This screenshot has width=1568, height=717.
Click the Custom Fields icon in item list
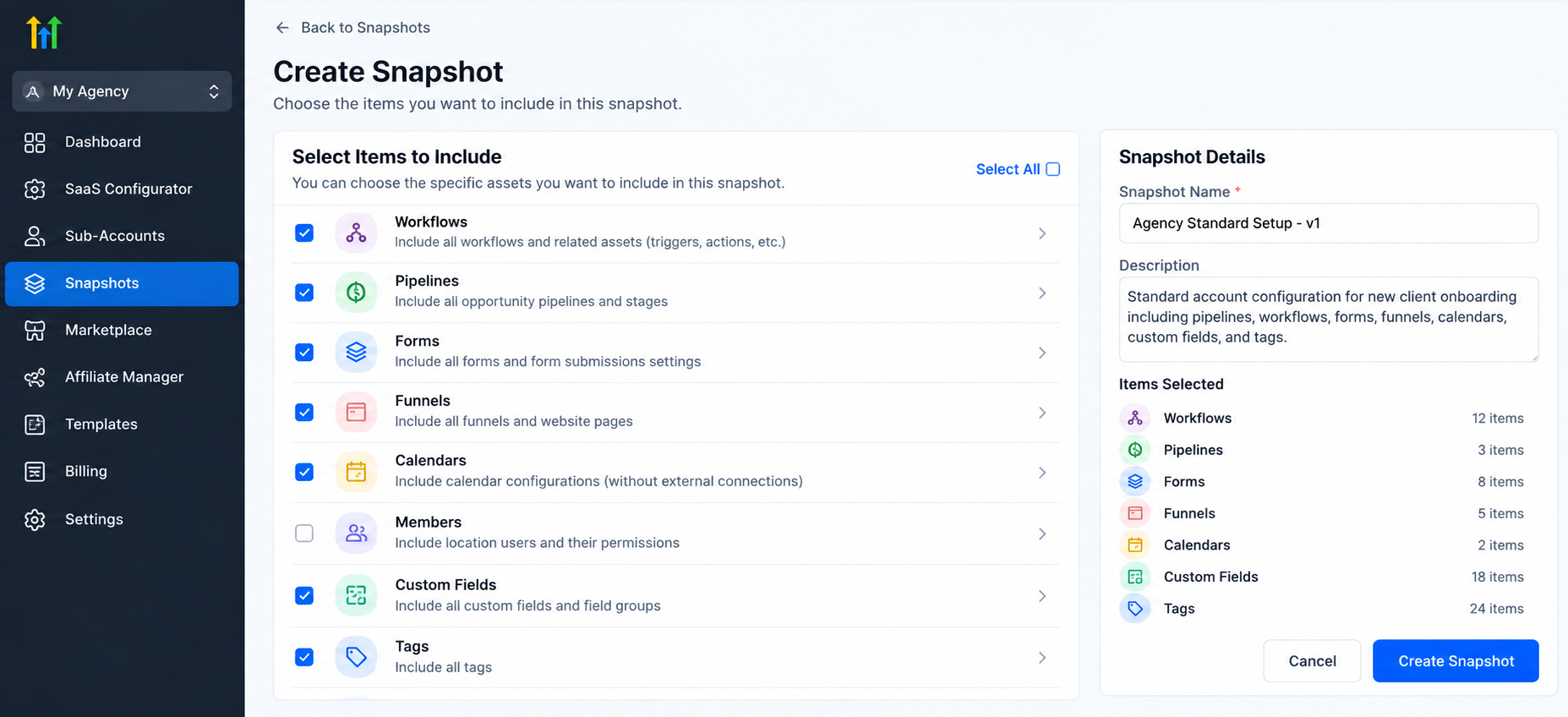[356, 595]
